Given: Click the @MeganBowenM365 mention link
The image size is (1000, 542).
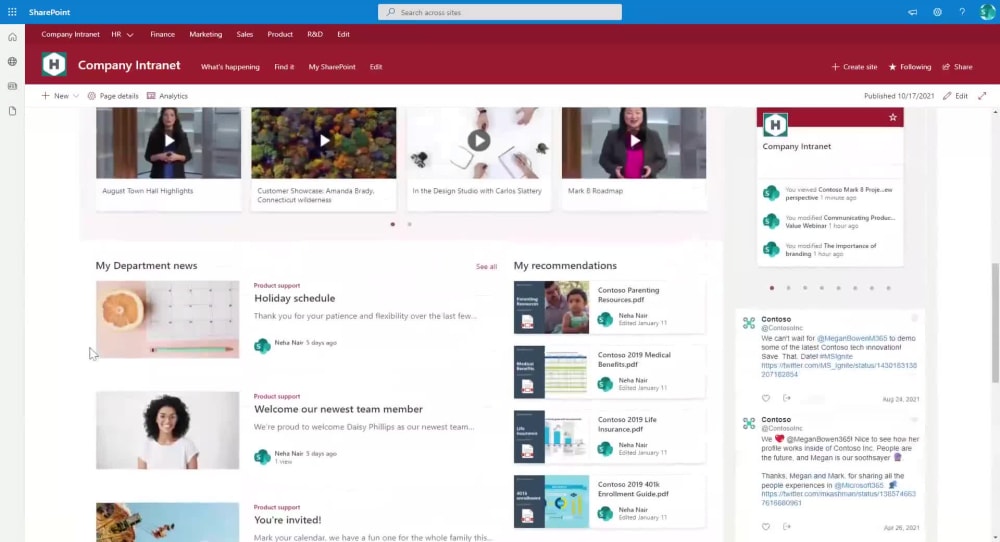Looking at the screenshot, I should [x=851, y=338].
